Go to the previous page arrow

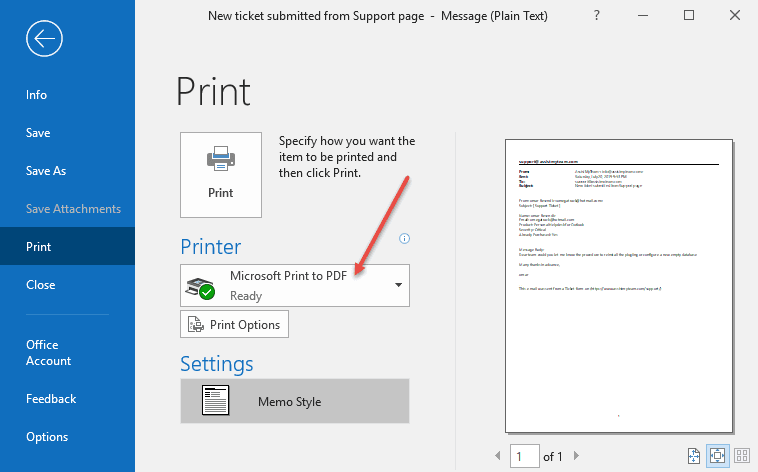[x=498, y=456]
